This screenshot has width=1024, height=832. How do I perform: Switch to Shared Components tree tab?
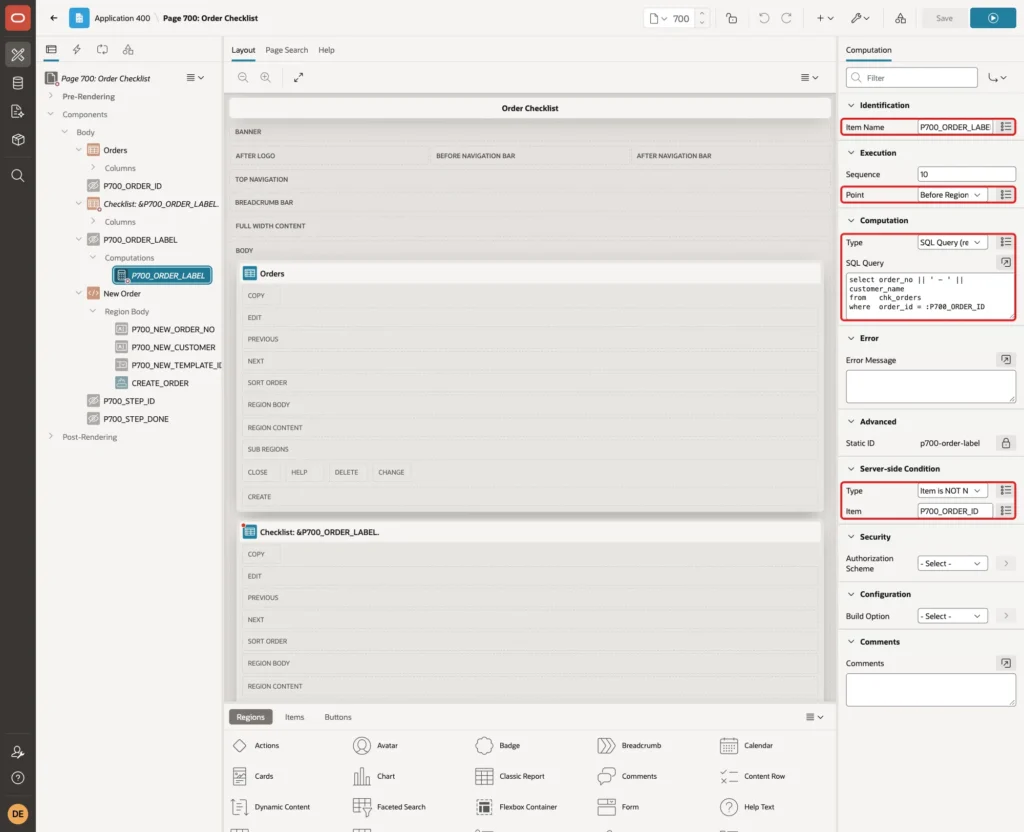click(128, 50)
